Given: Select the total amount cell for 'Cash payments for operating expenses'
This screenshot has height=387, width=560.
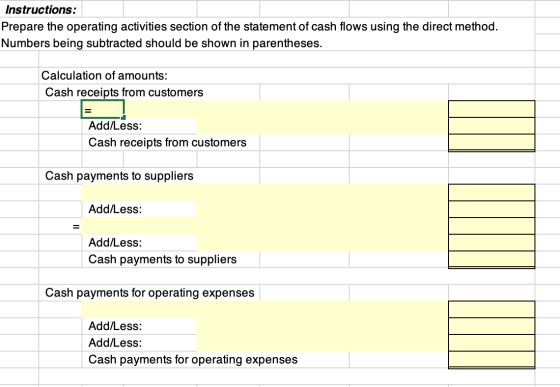Looking at the screenshot, I should click(491, 360).
